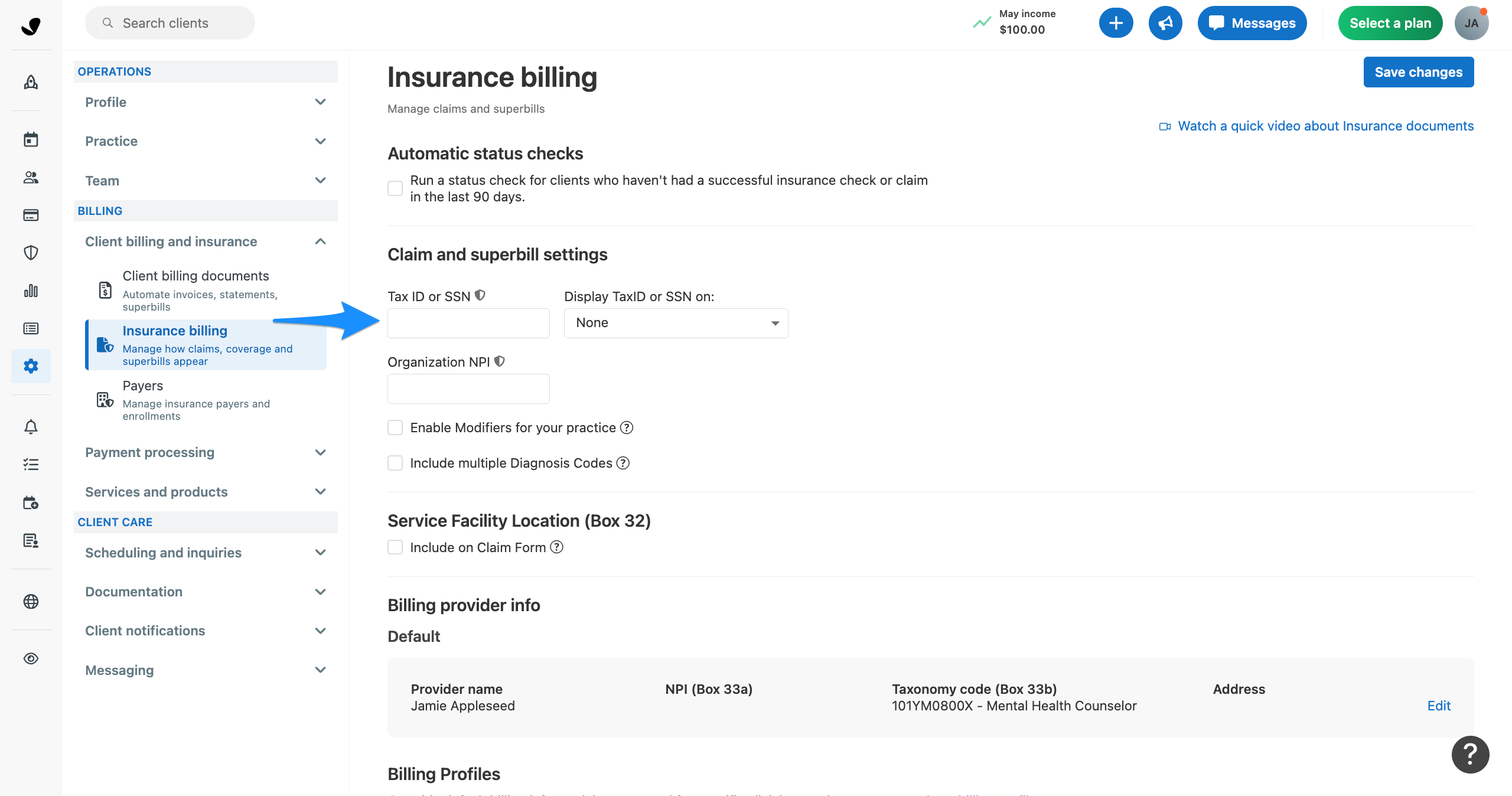Image resolution: width=1512 pixels, height=796 pixels.
Task: Expand the Profile section
Action: [x=206, y=102]
